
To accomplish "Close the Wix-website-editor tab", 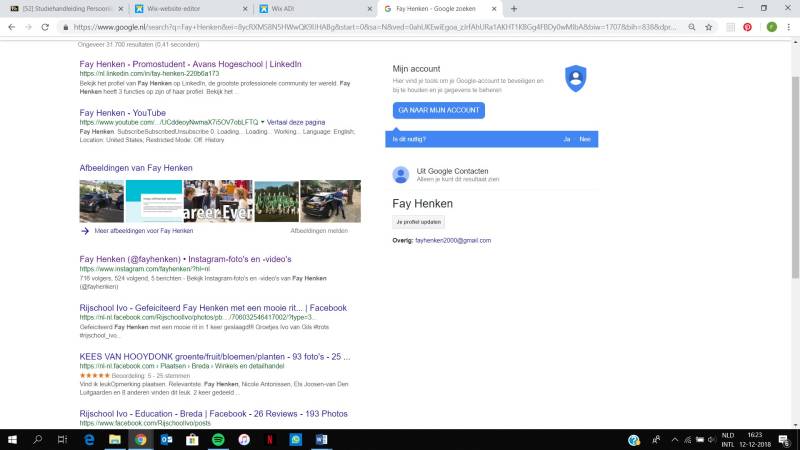I will click(245, 9).
